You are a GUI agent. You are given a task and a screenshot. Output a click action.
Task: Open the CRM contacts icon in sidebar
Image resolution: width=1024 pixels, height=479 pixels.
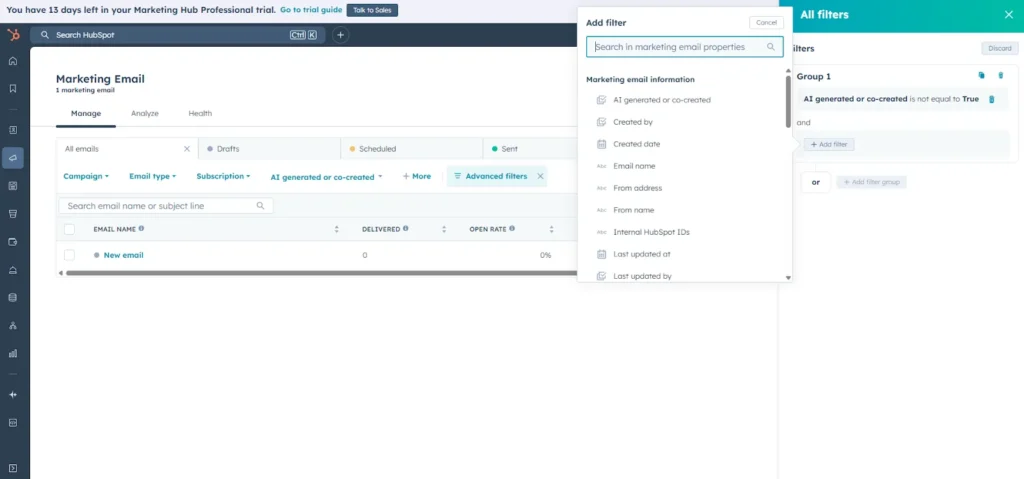coord(13,130)
